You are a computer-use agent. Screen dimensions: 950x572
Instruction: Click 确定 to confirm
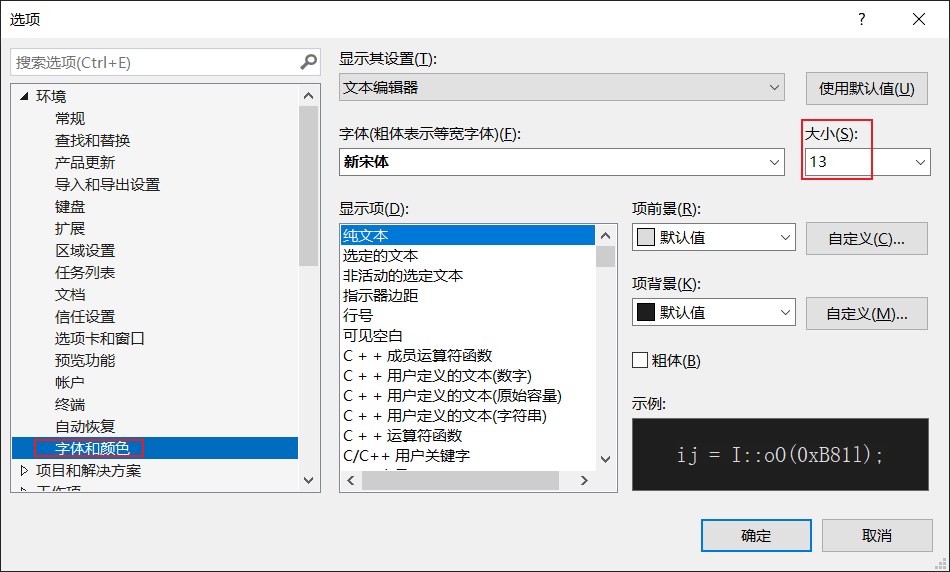click(756, 536)
